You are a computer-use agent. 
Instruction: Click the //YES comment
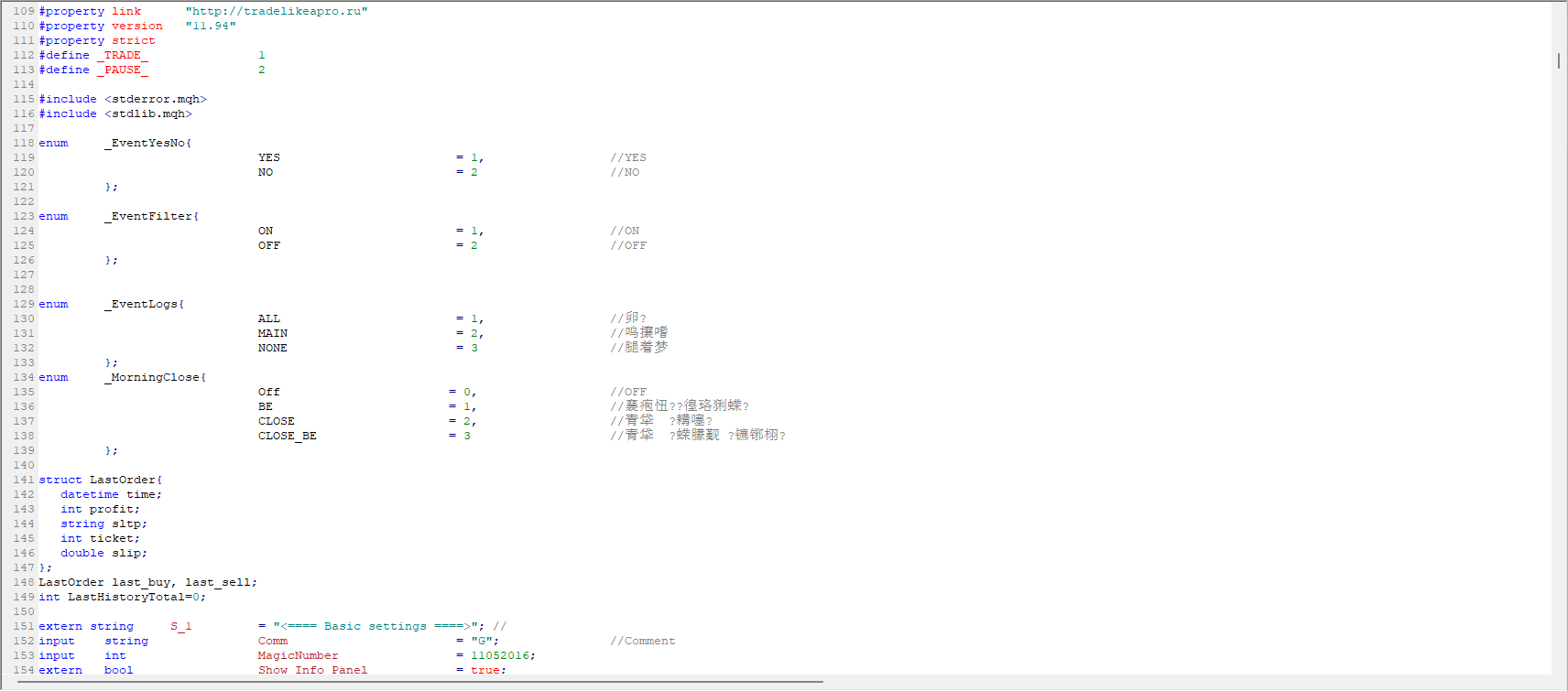[x=628, y=157]
